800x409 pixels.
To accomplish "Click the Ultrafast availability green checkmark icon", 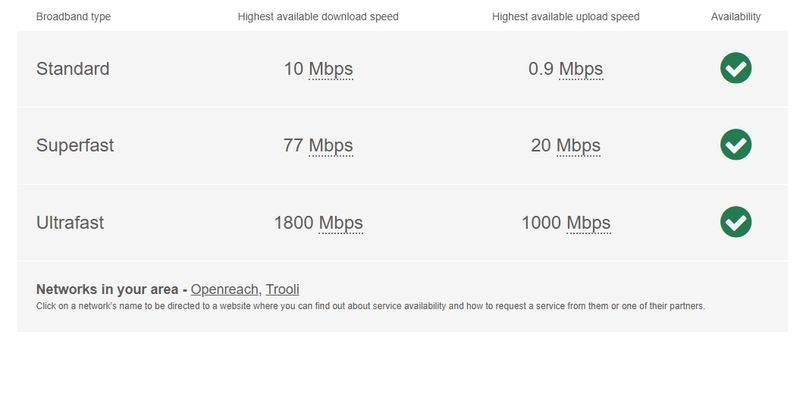I will click(x=735, y=222).
